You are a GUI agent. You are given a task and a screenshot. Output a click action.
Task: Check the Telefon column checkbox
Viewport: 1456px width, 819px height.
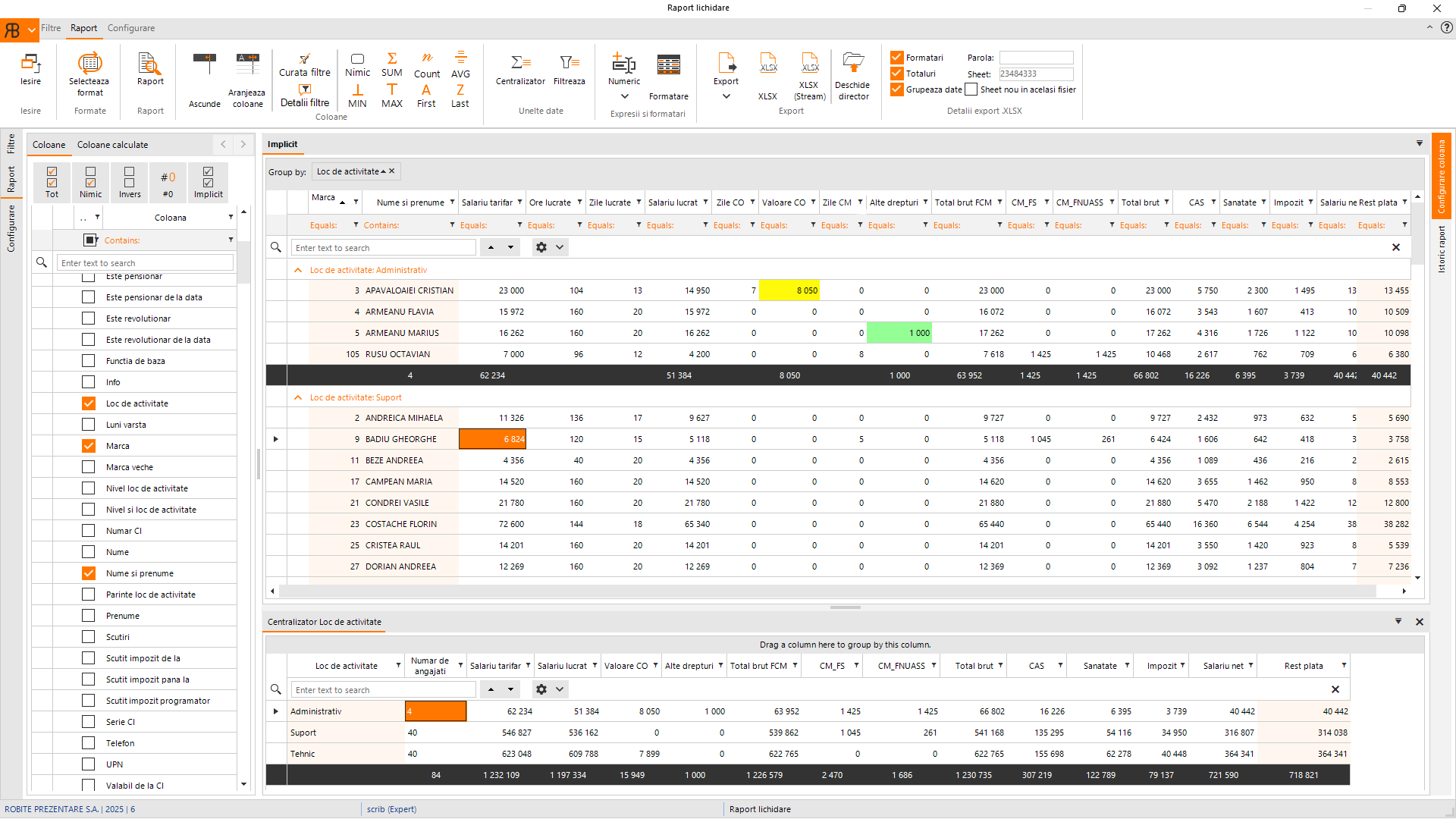[89, 743]
